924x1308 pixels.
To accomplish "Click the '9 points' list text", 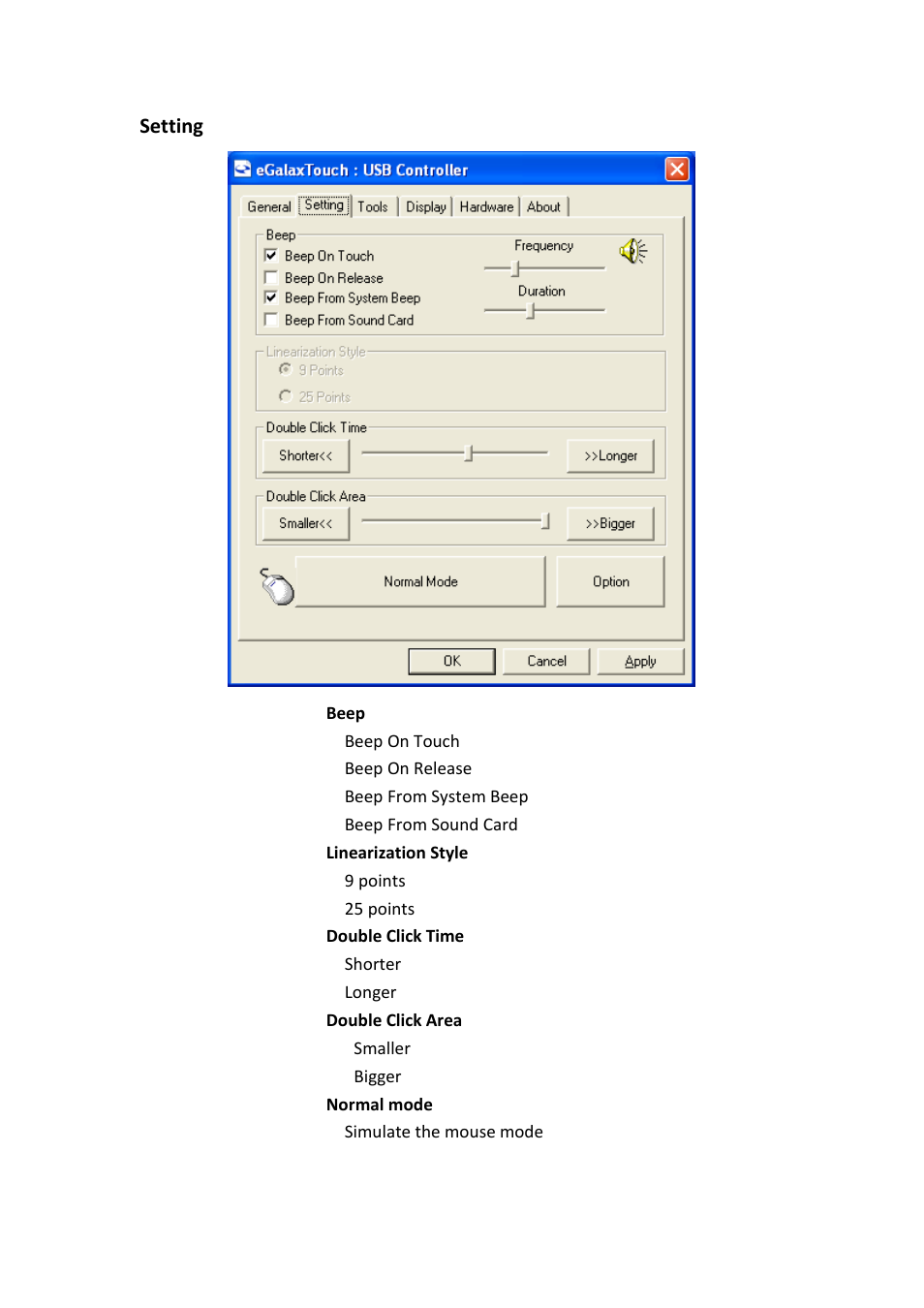I will [375, 881].
